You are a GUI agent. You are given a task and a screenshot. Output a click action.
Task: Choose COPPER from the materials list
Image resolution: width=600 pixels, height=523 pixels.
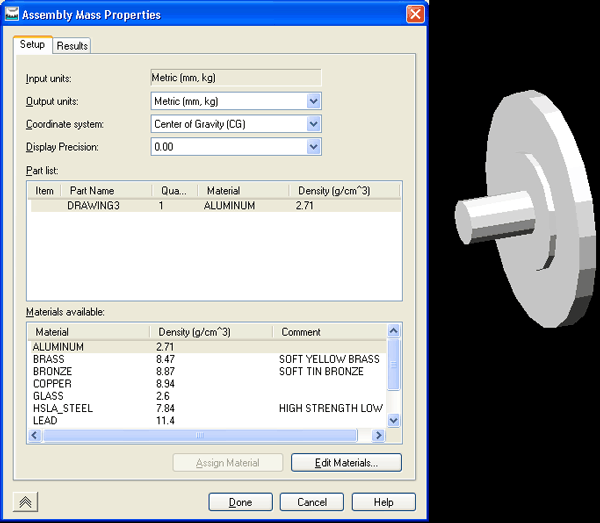click(52, 383)
